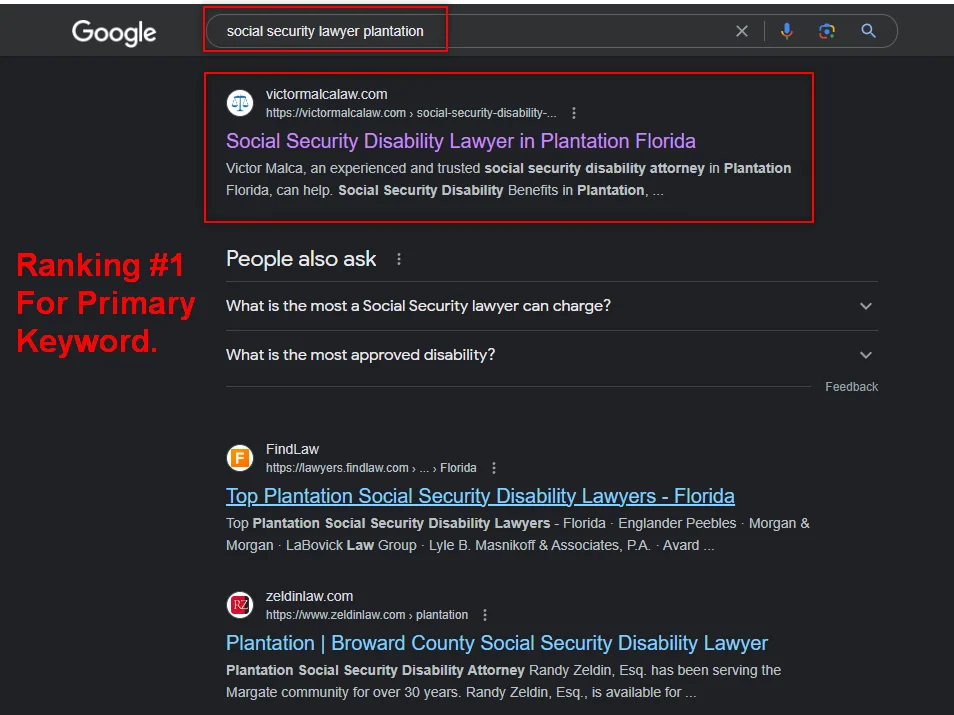Start voice search with microphone icon

click(787, 31)
